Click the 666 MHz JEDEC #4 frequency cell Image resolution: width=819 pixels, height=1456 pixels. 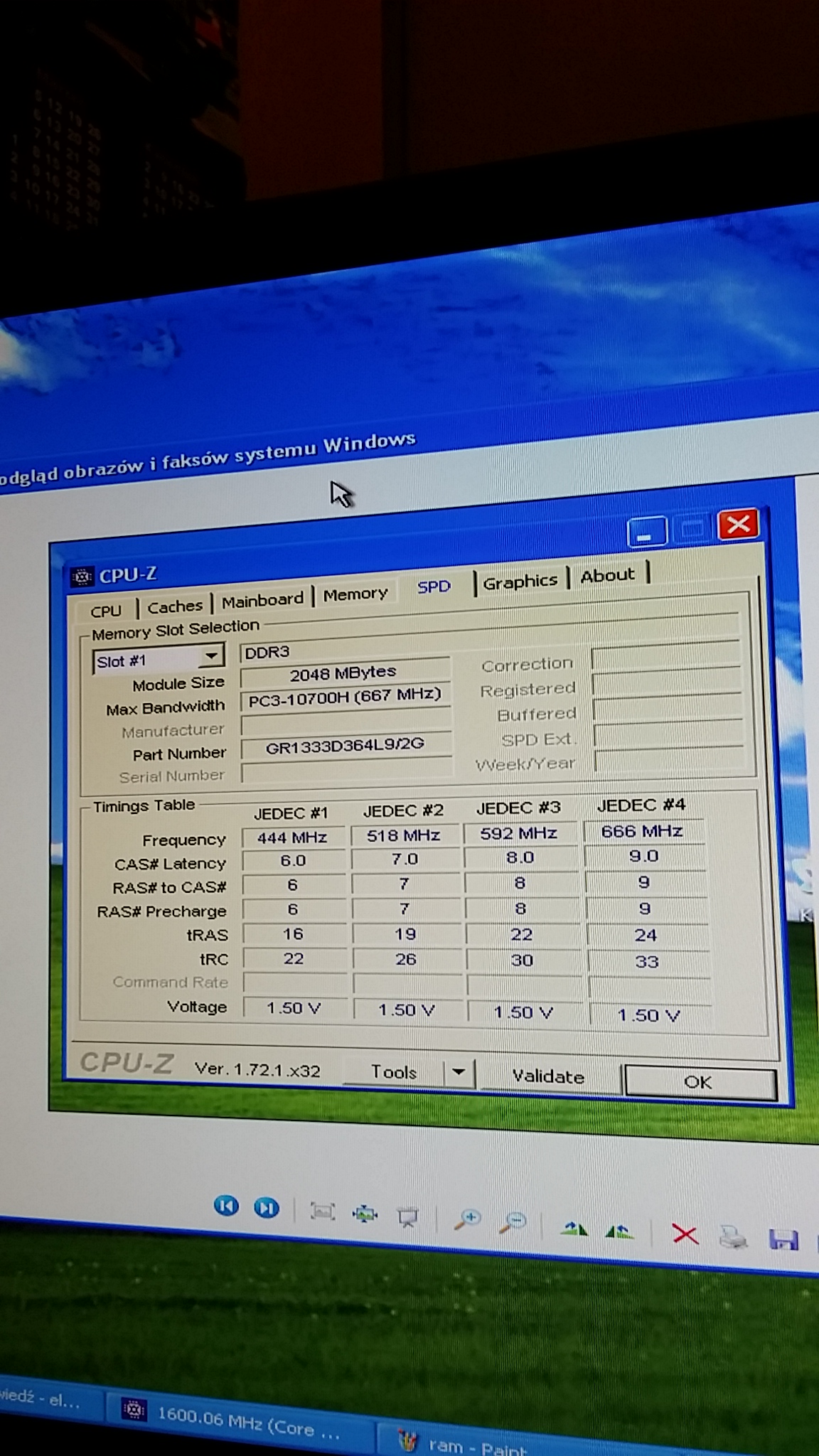pos(643,831)
